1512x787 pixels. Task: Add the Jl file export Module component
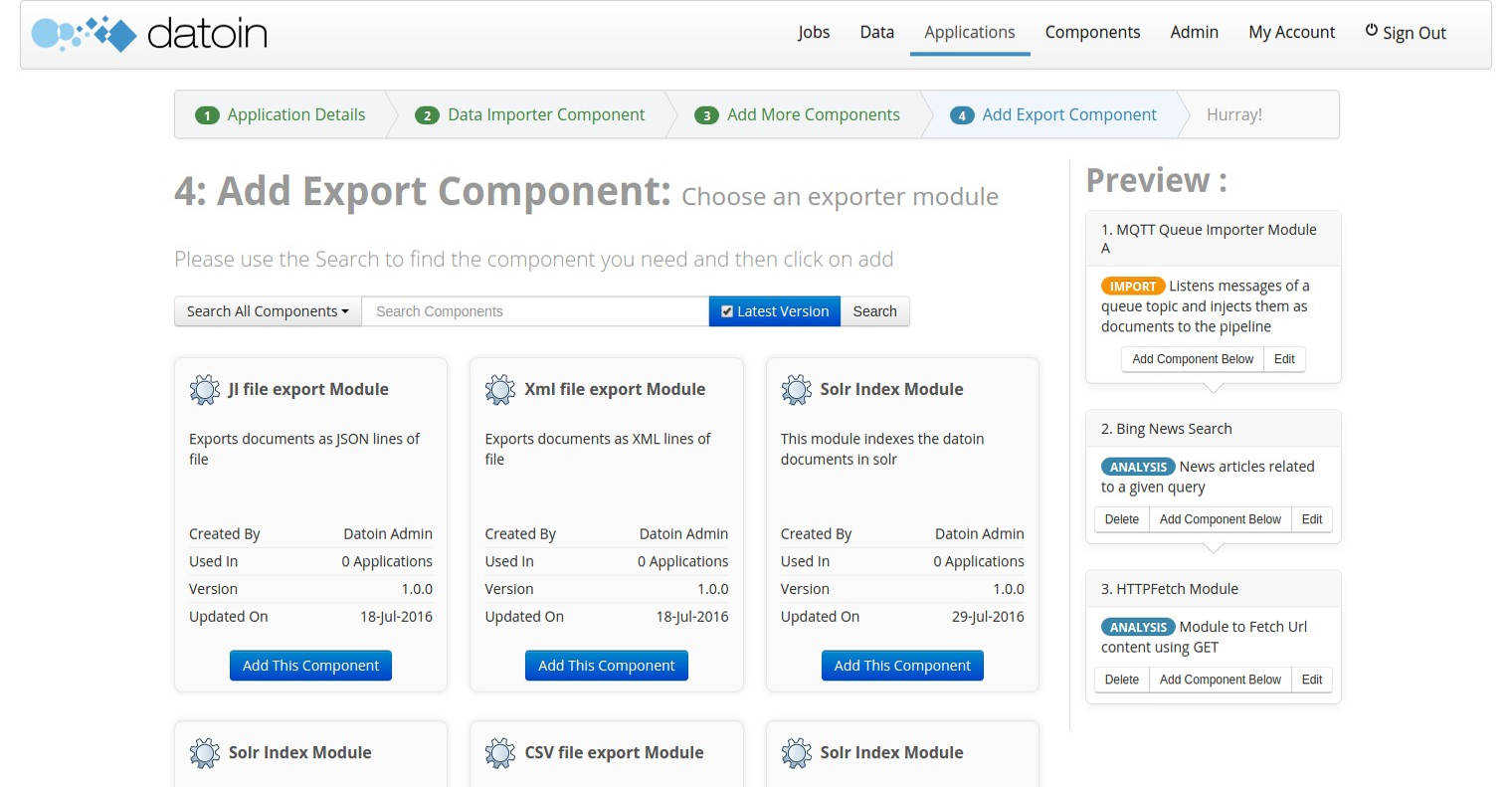(x=310, y=666)
